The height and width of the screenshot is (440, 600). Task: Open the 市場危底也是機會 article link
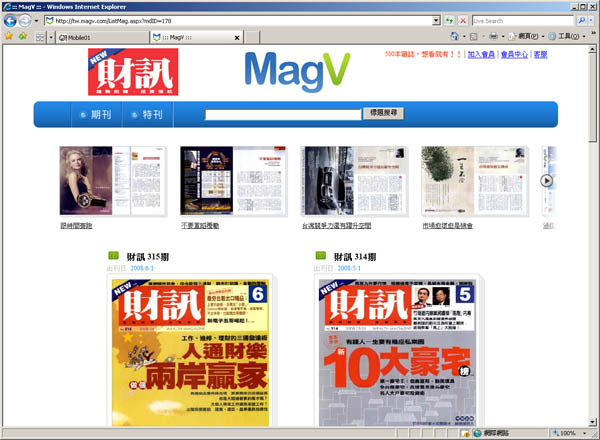447,226
